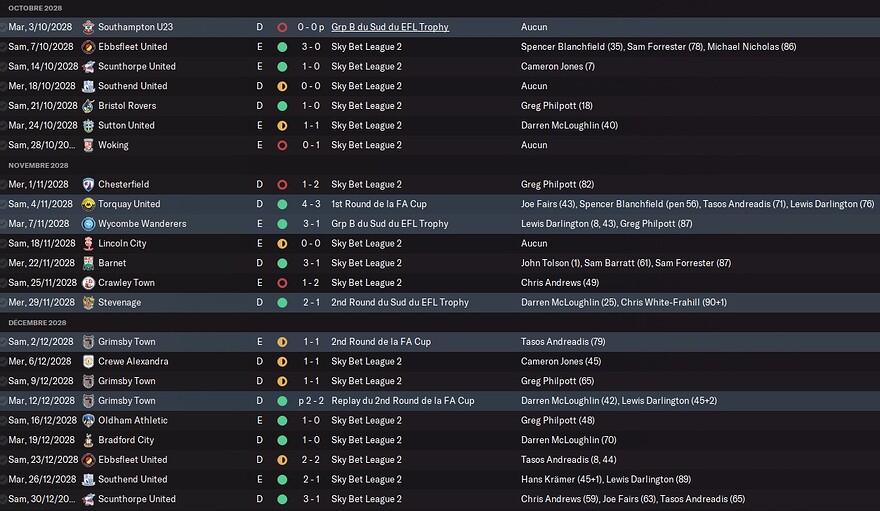Click the Torquay United club badge
Screen dimensions: 880x511
pyautogui.click(x=88, y=204)
